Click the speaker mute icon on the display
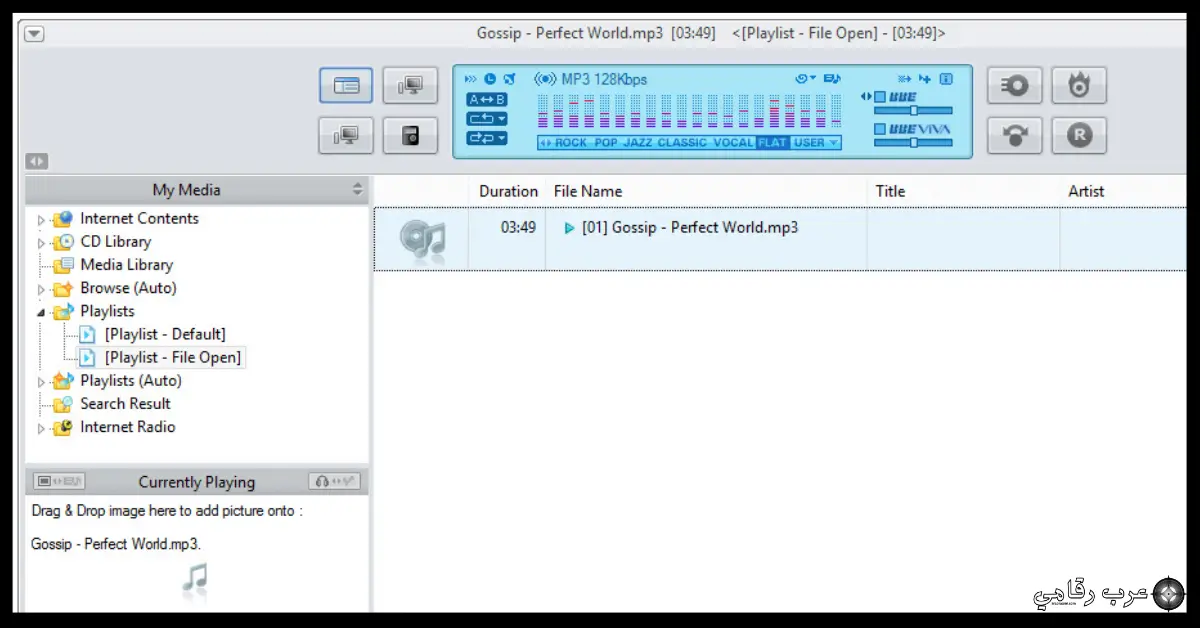The height and width of the screenshot is (628, 1200). pos(508,77)
